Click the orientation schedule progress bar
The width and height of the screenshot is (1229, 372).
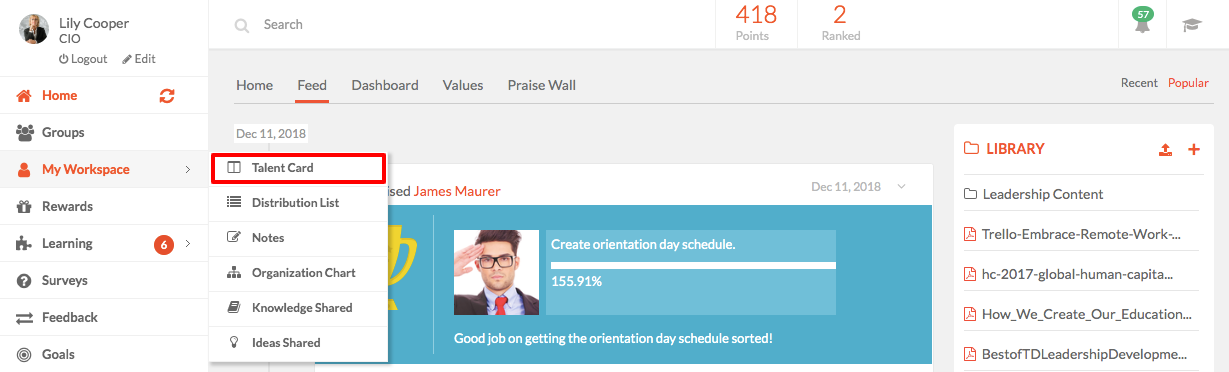point(691,265)
